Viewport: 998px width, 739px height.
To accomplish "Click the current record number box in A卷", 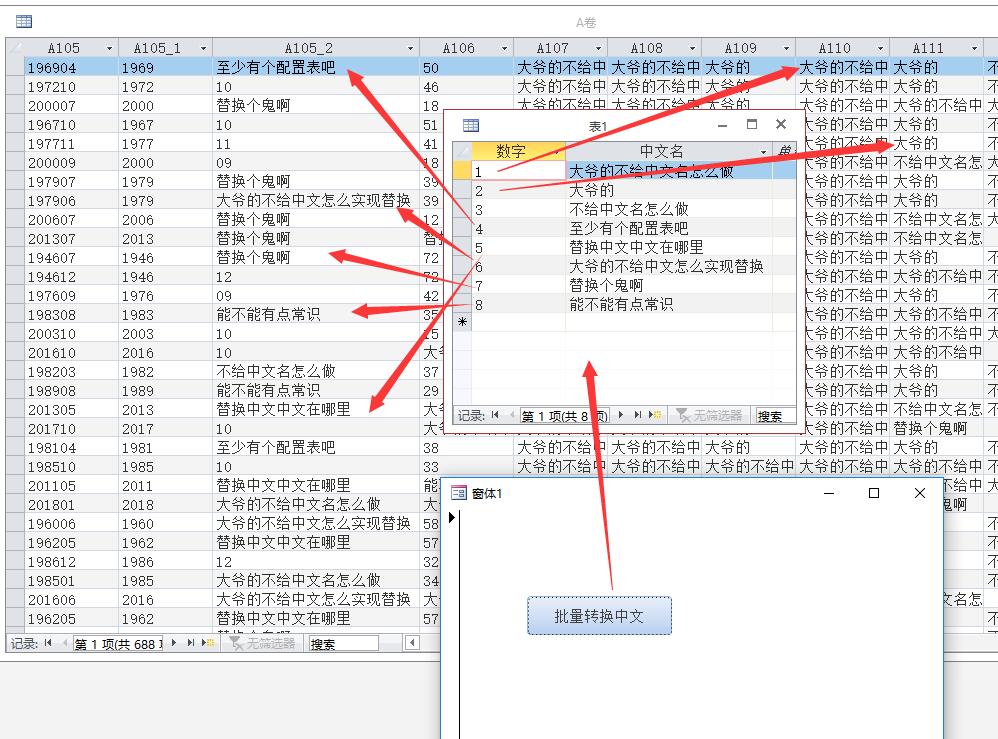I will pyautogui.click(x=118, y=644).
